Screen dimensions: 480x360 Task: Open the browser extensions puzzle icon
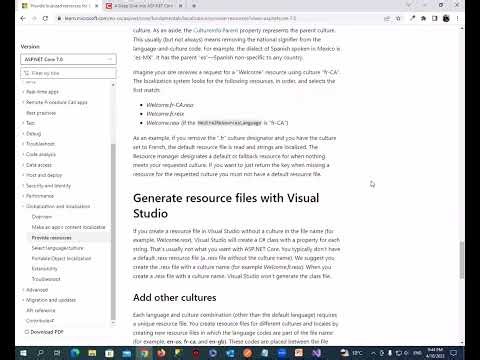pos(423,19)
